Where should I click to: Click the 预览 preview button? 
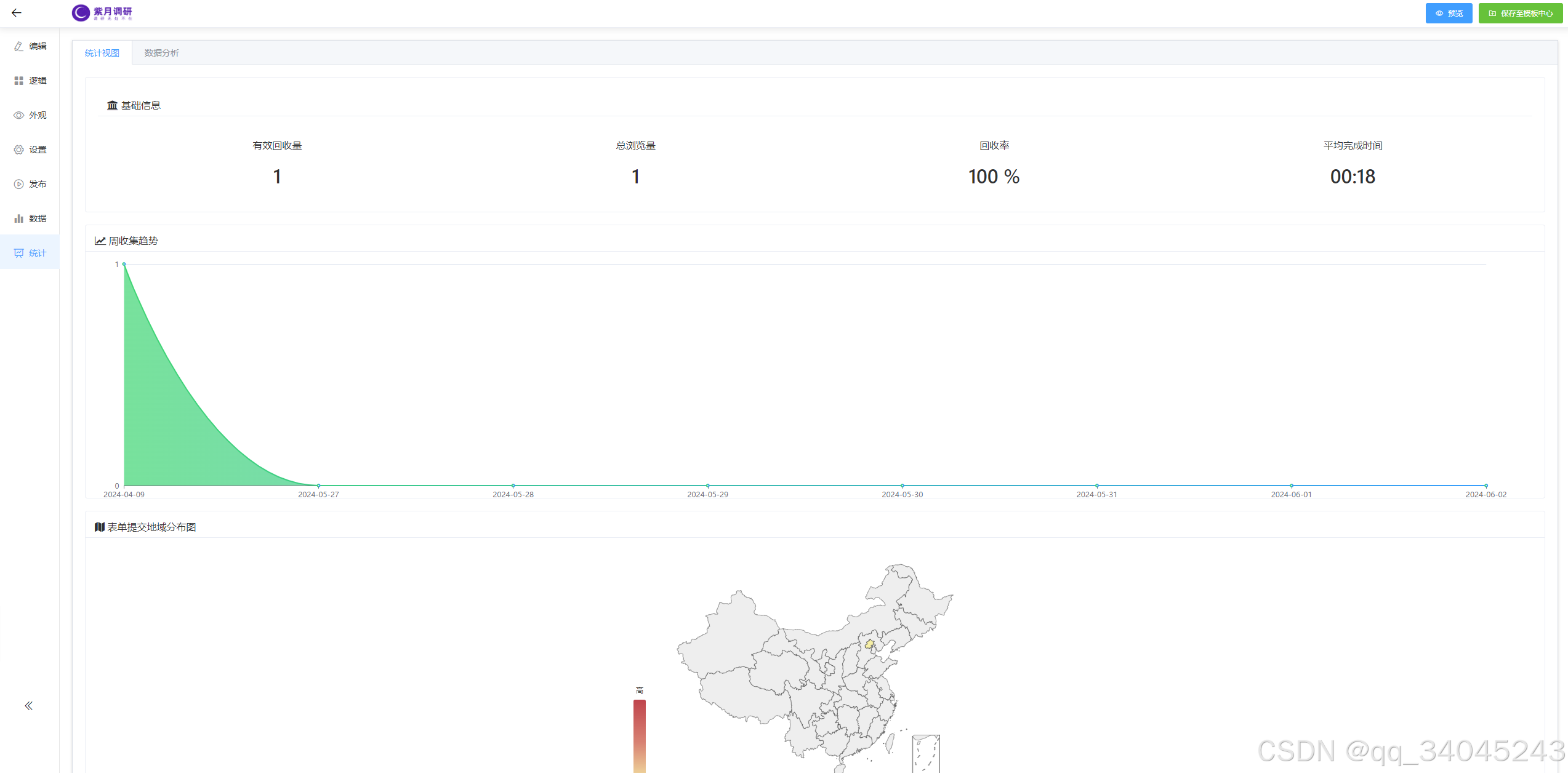(x=1449, y=13)
